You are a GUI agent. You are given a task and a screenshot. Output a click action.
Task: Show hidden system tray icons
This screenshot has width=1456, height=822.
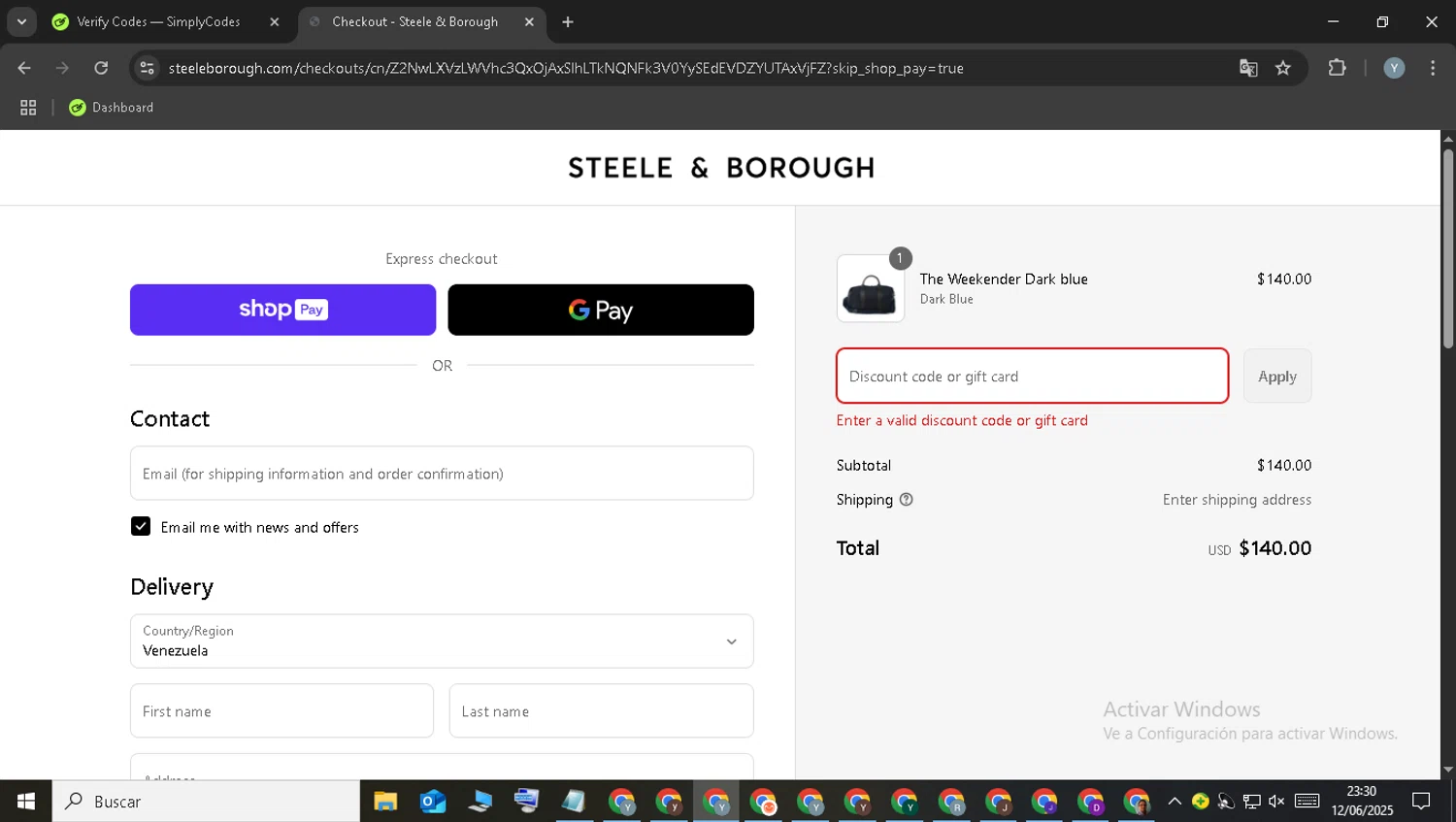pos(1175,802)
